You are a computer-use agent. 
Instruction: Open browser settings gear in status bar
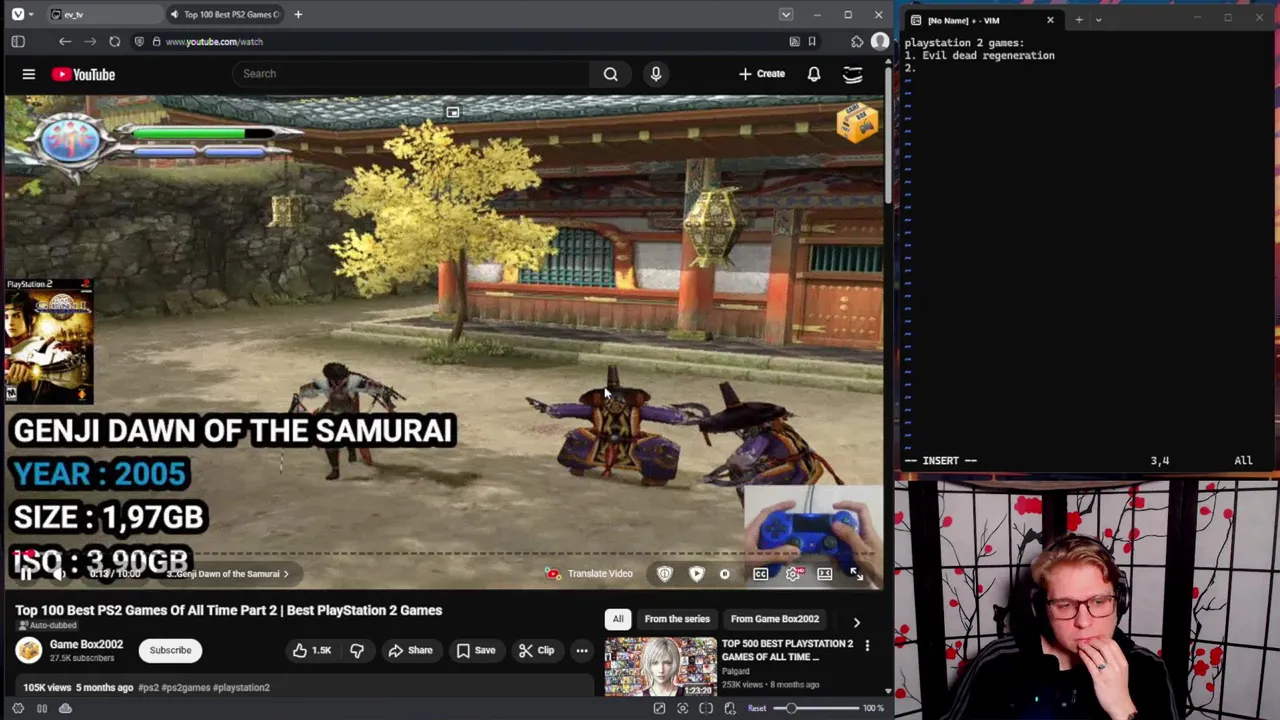pyautogui.click(x=18, y=708)
